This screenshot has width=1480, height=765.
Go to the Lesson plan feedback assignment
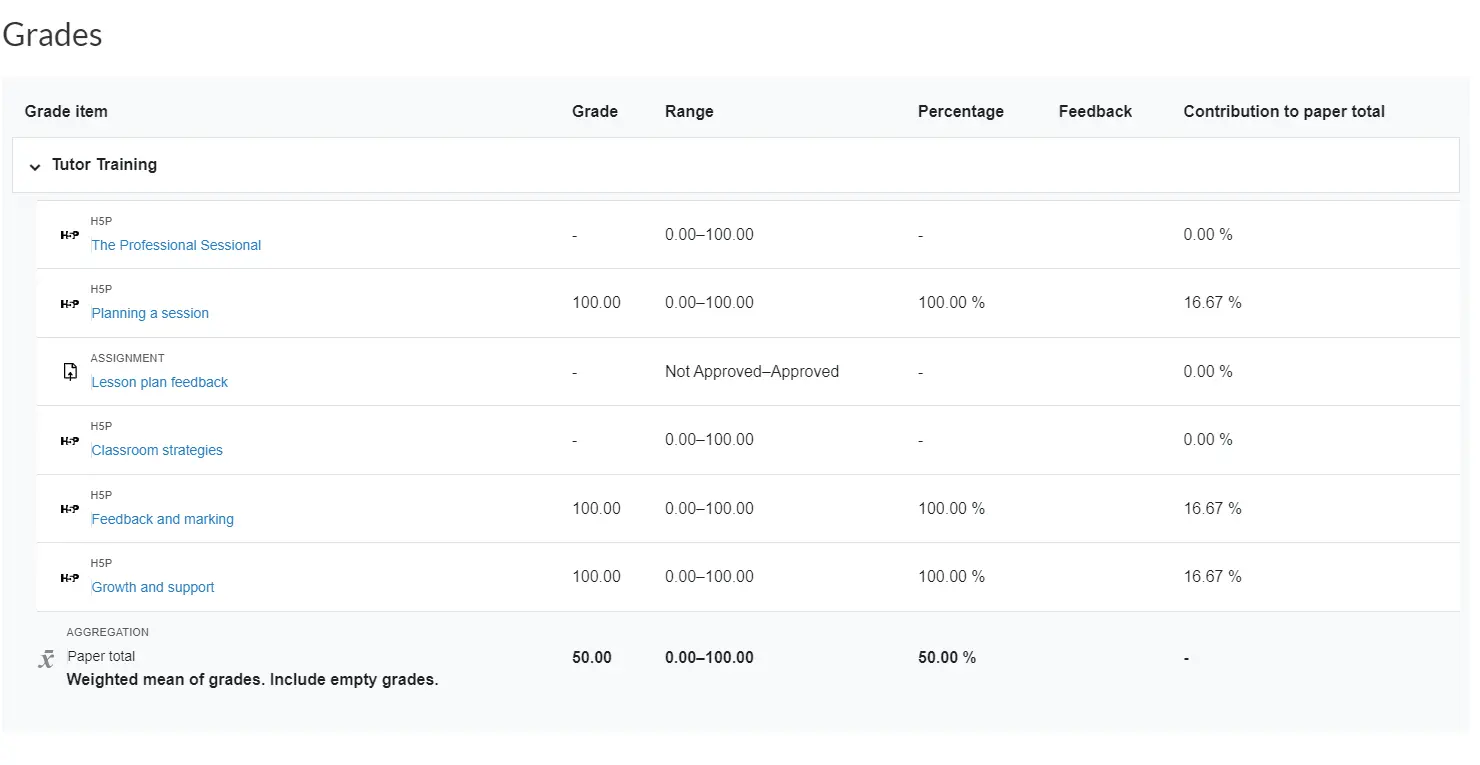159,382
